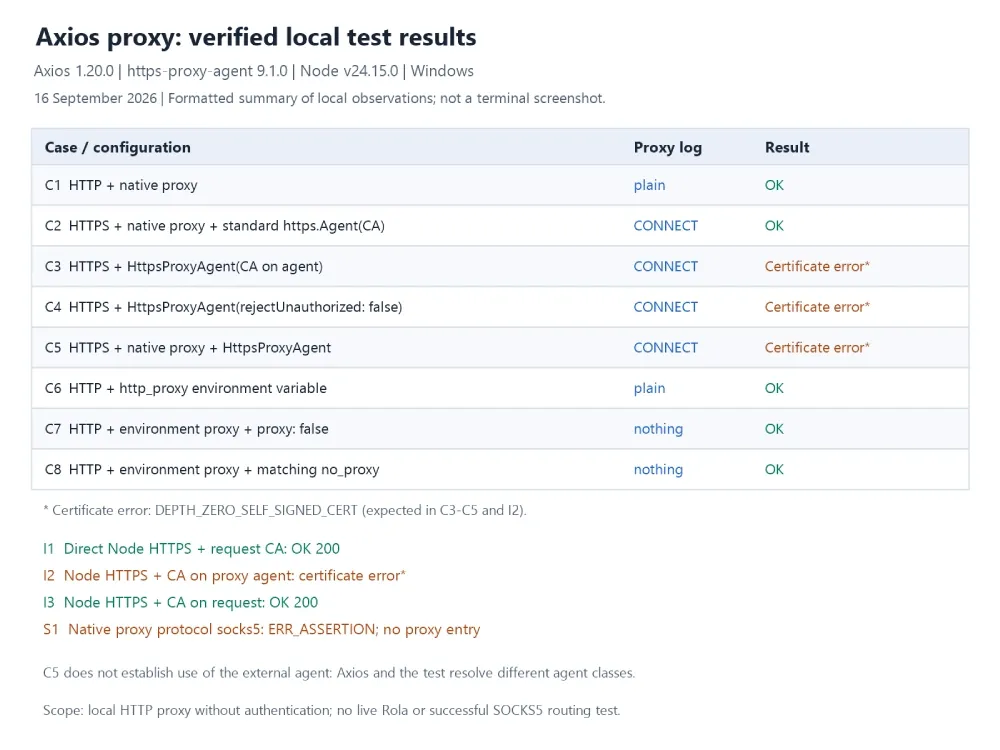This screenshot has width=1000, height=750.
Task: Click 'plain' proxy log in C6 row
Action: pos(649,388)
